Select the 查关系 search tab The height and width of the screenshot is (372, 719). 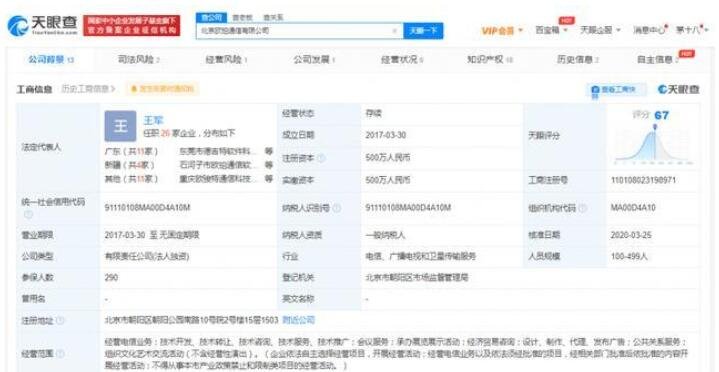[x=273, y=17]
